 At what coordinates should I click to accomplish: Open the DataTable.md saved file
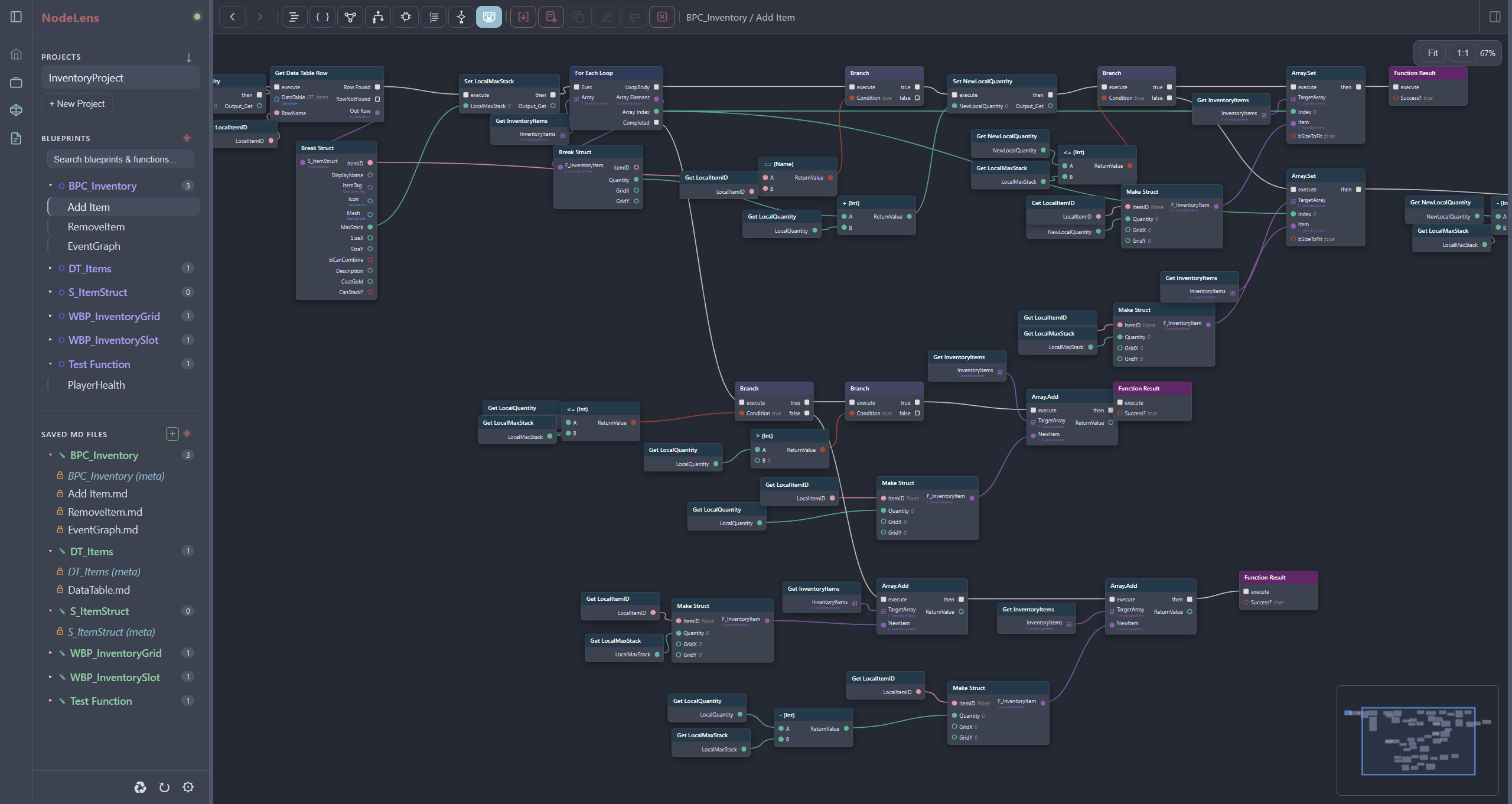(x=99, y=590)
